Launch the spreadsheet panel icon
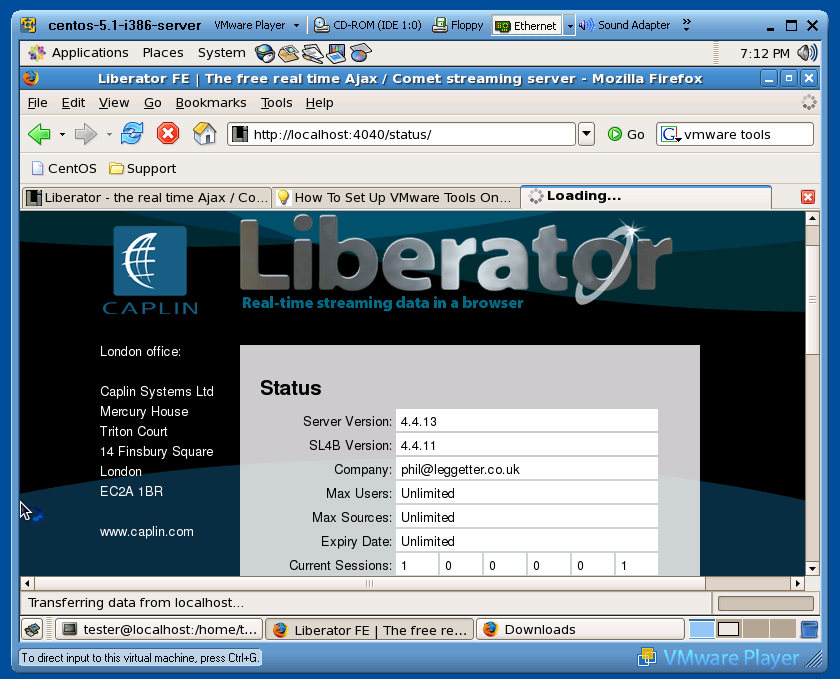Image resolution: width=840 pixels, height=679 pixels. click(x=361, y=53)
